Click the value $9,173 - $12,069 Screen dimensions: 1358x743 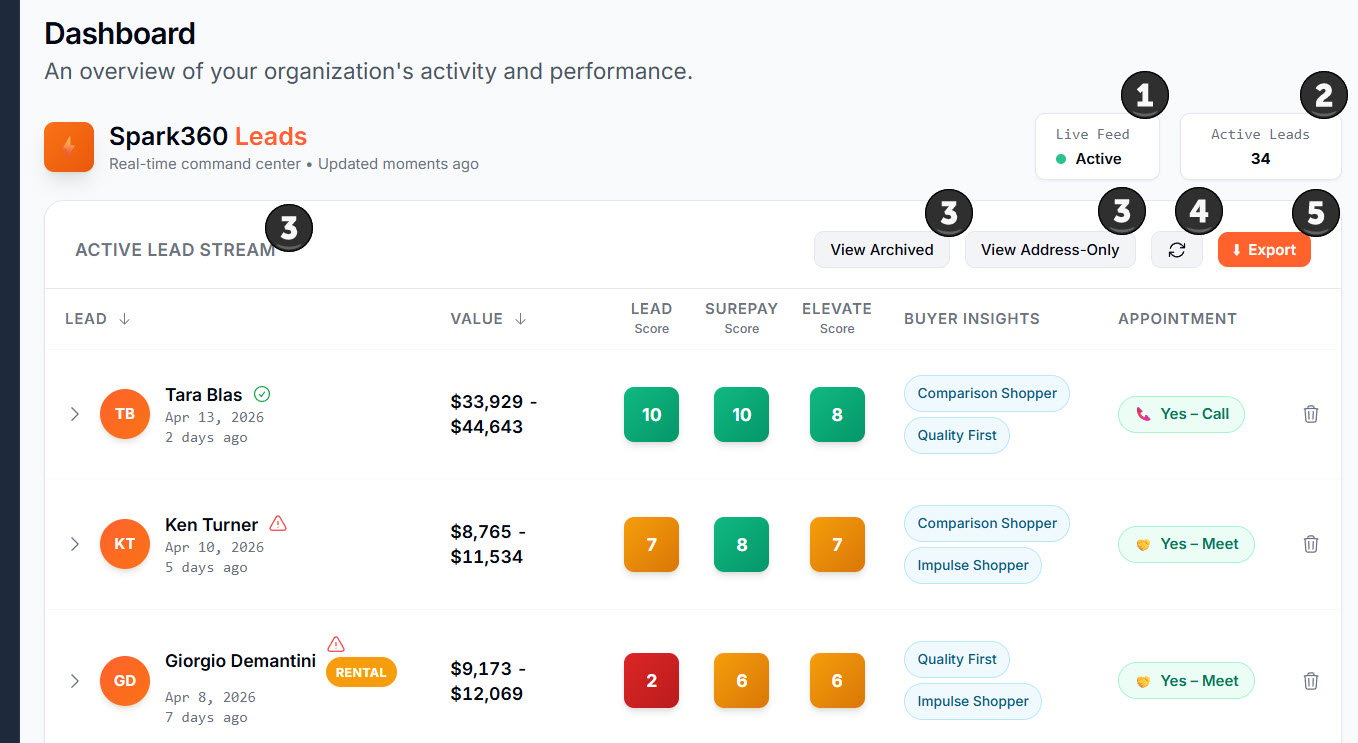click(x=487, y=681)
